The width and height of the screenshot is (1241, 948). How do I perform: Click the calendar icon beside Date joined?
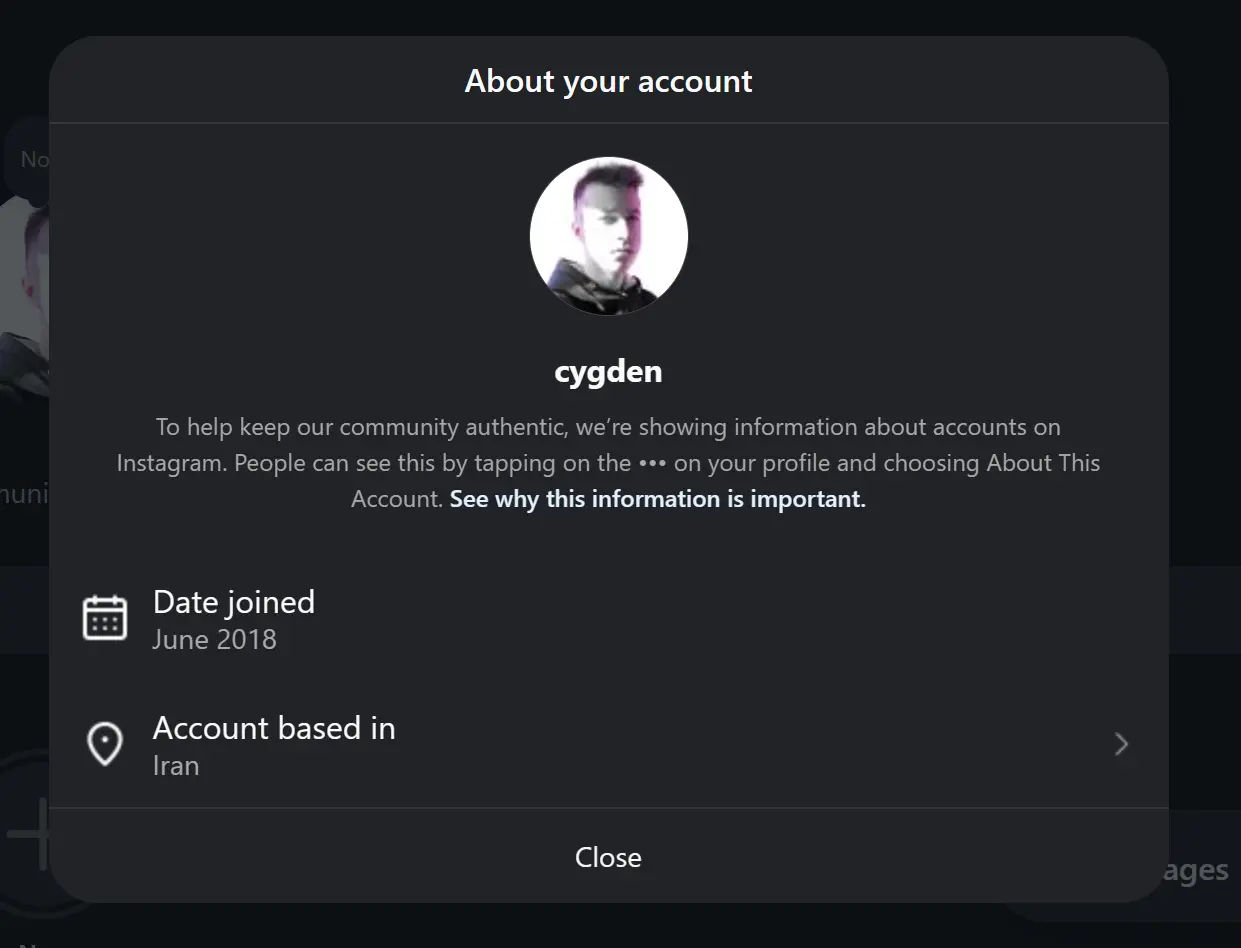[x=104, y=618]
